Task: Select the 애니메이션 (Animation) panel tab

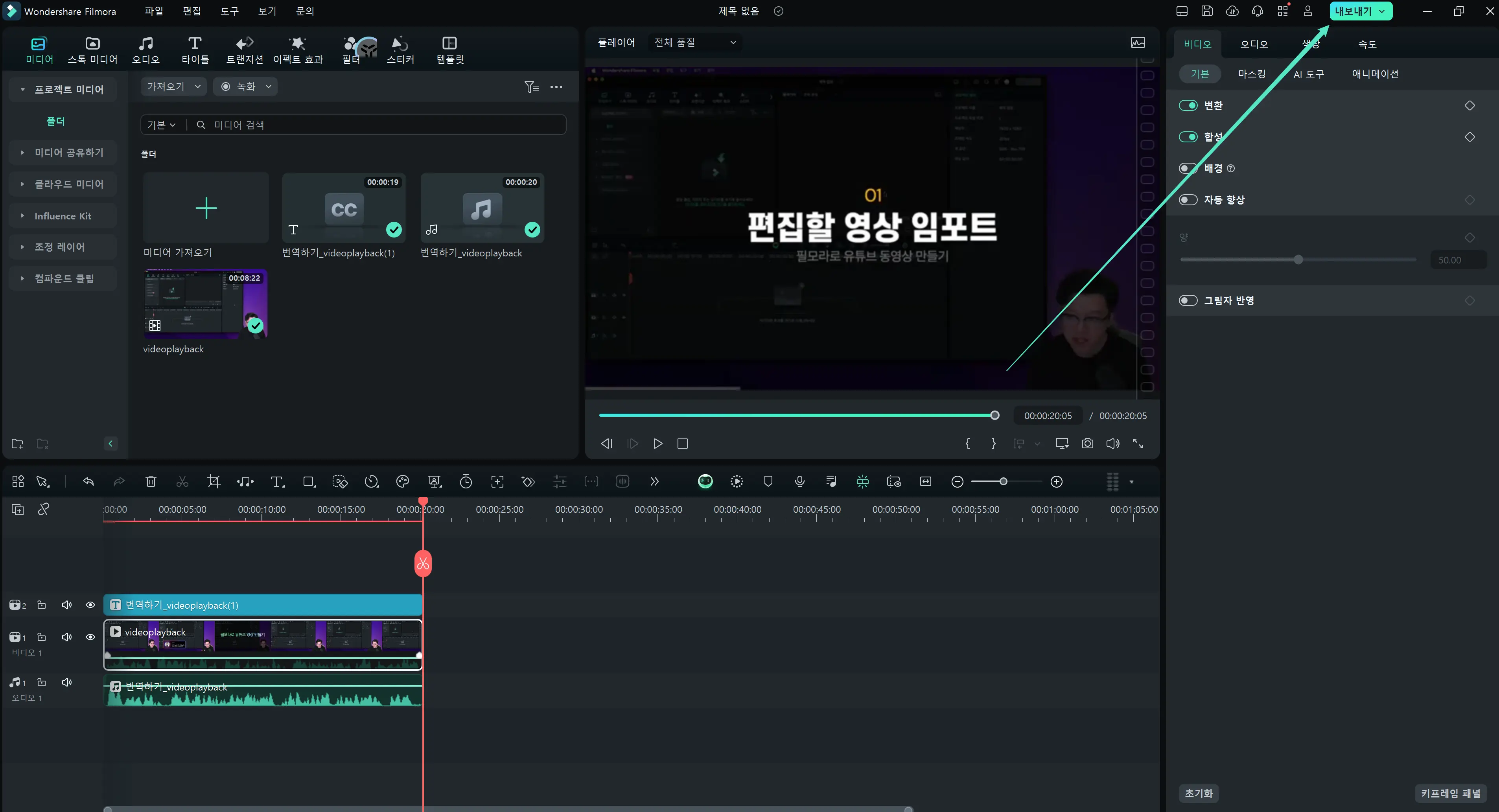Action: (x=1374, y=73)
